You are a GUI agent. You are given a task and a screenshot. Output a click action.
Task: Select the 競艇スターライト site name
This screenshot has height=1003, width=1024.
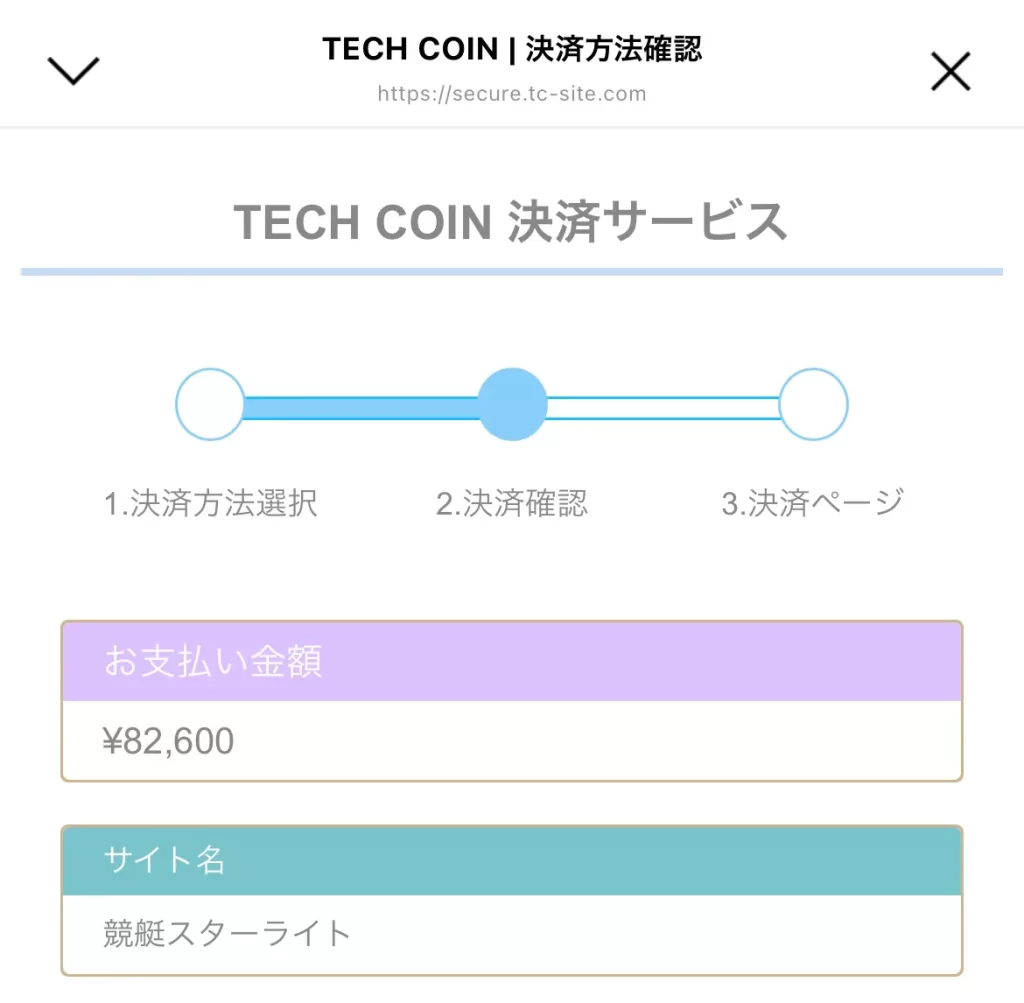tap(226, 933)
